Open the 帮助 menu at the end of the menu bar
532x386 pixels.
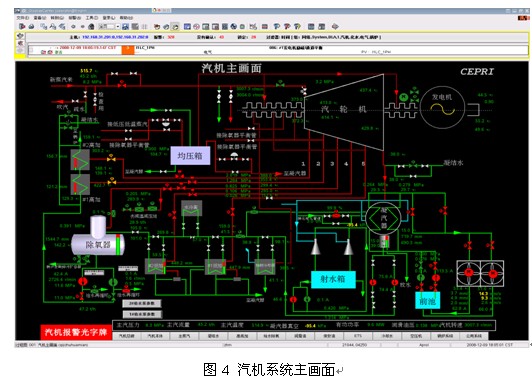[x=126, y=18]
